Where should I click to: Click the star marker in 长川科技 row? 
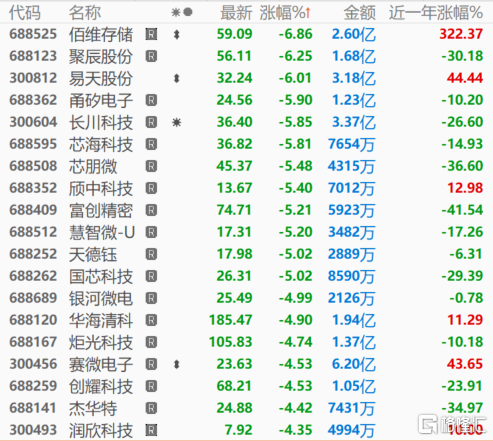[x=176, y=122]
